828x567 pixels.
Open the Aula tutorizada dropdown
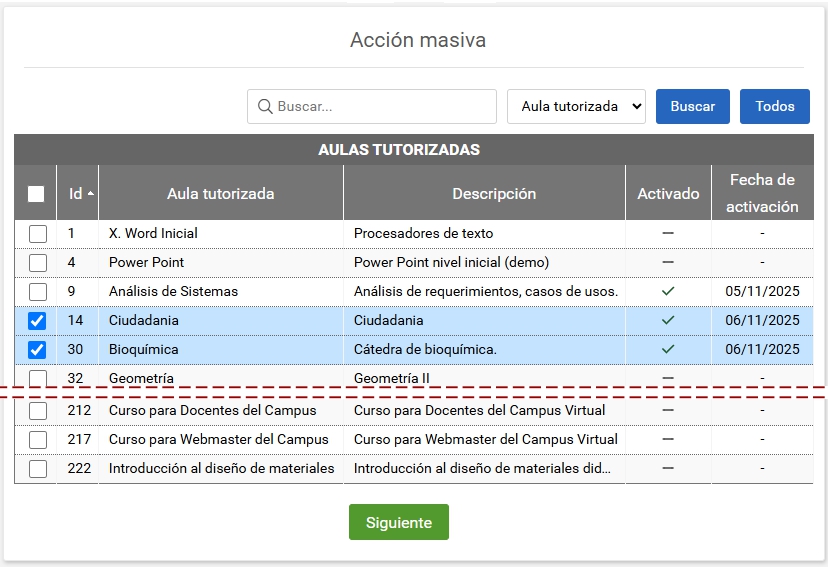pos(576,106)
